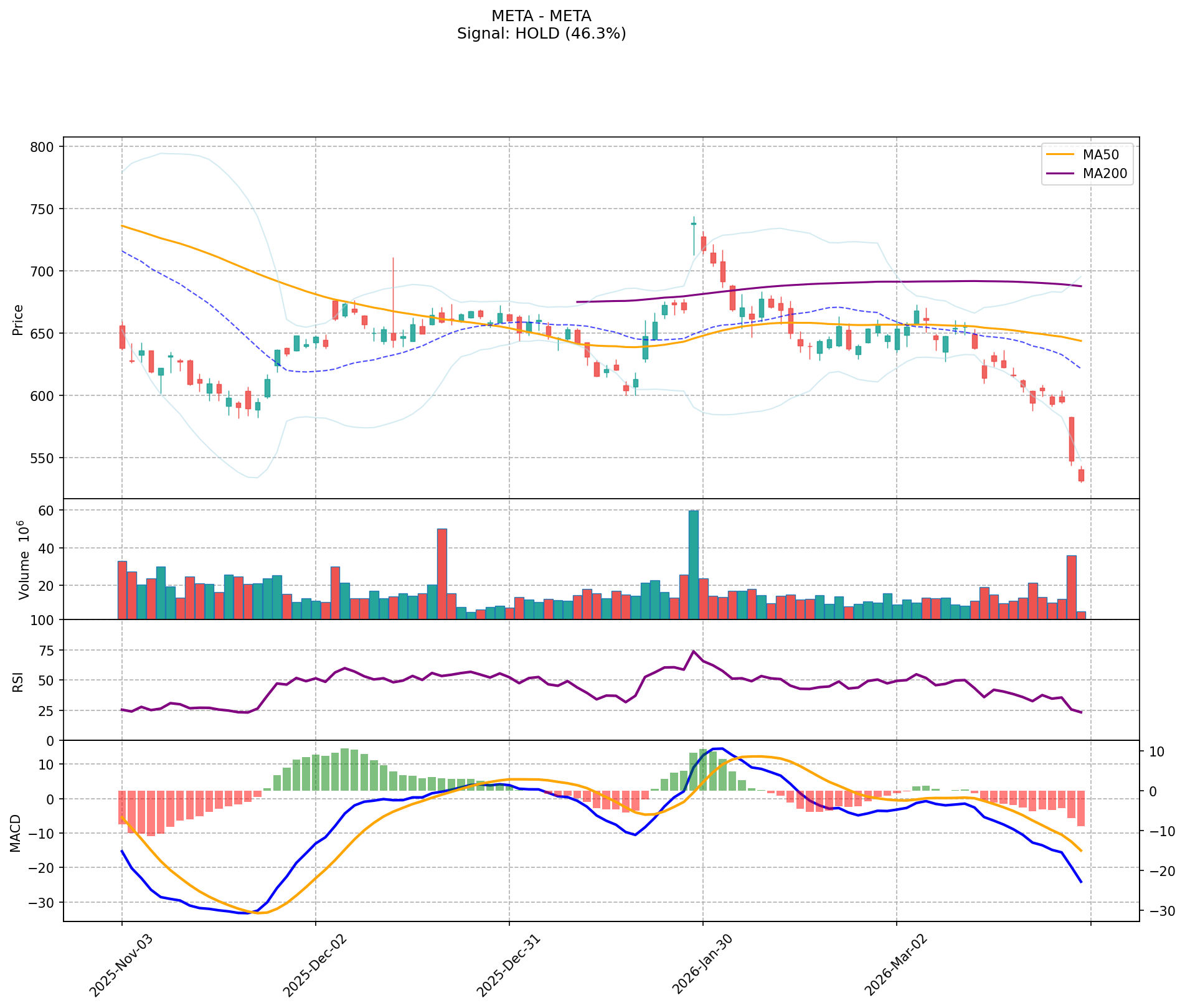Click the MA200 legend label

tap(1105, 174)
